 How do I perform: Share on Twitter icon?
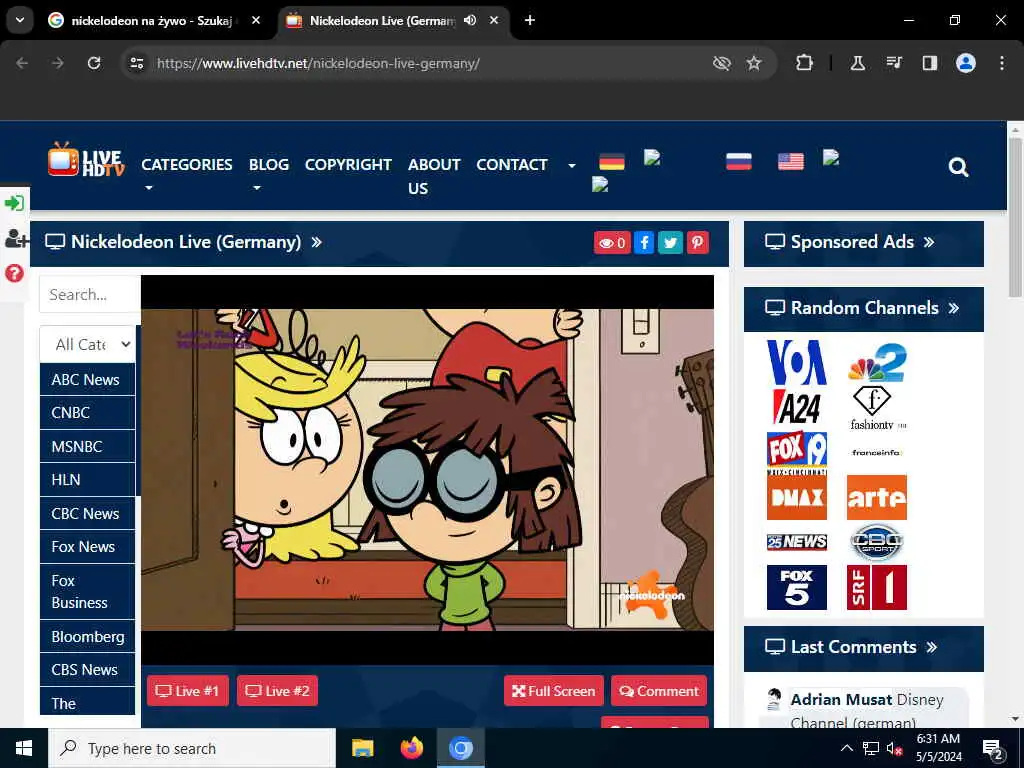click(x=670, y=243)
